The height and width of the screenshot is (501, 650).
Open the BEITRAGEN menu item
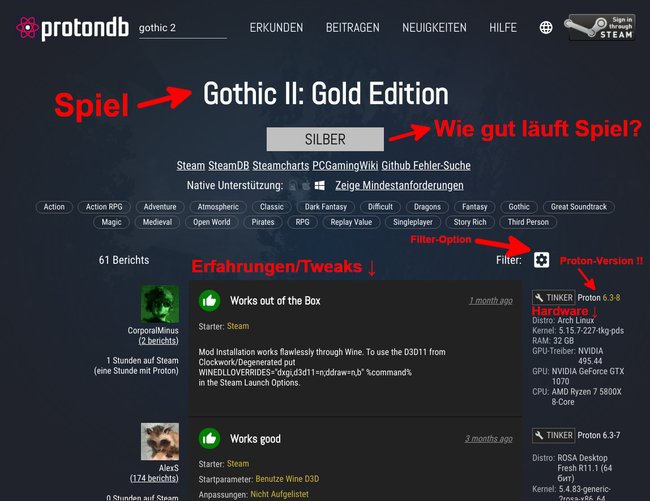pyautogui.click(x=353, y=28)
